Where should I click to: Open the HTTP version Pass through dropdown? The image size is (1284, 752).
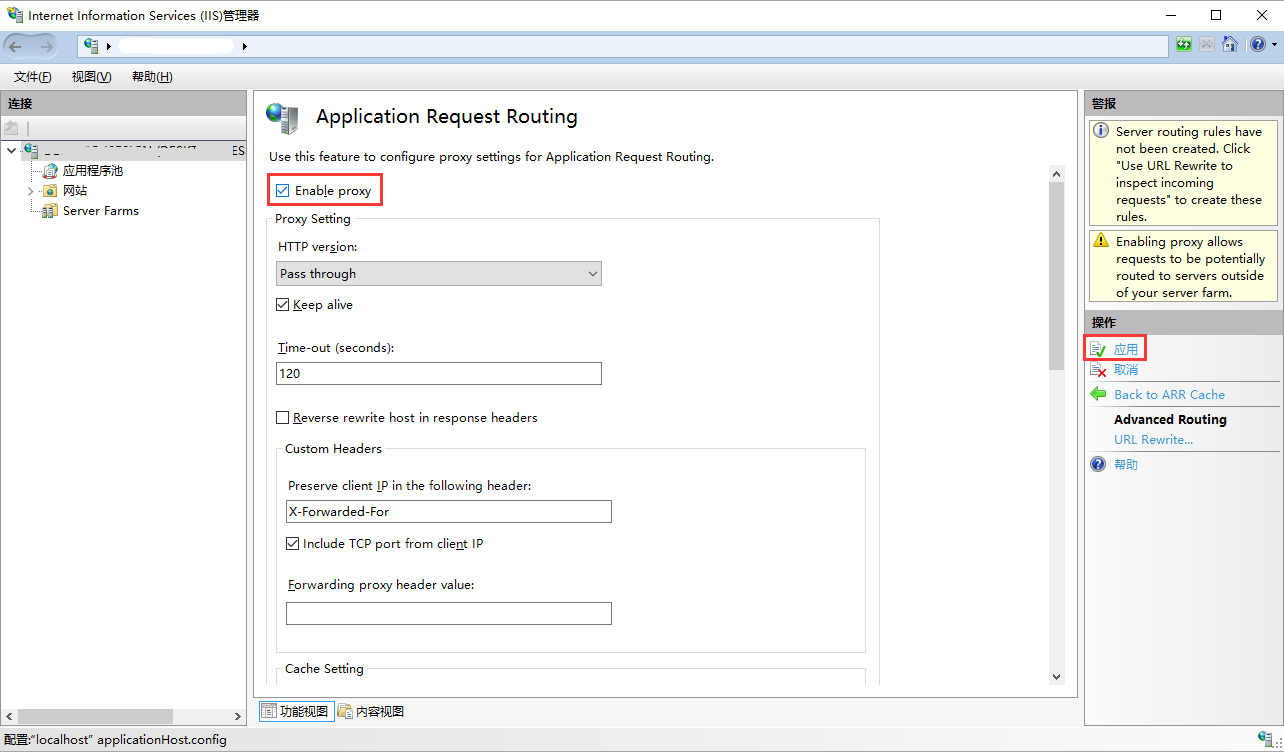click(439, 274)
